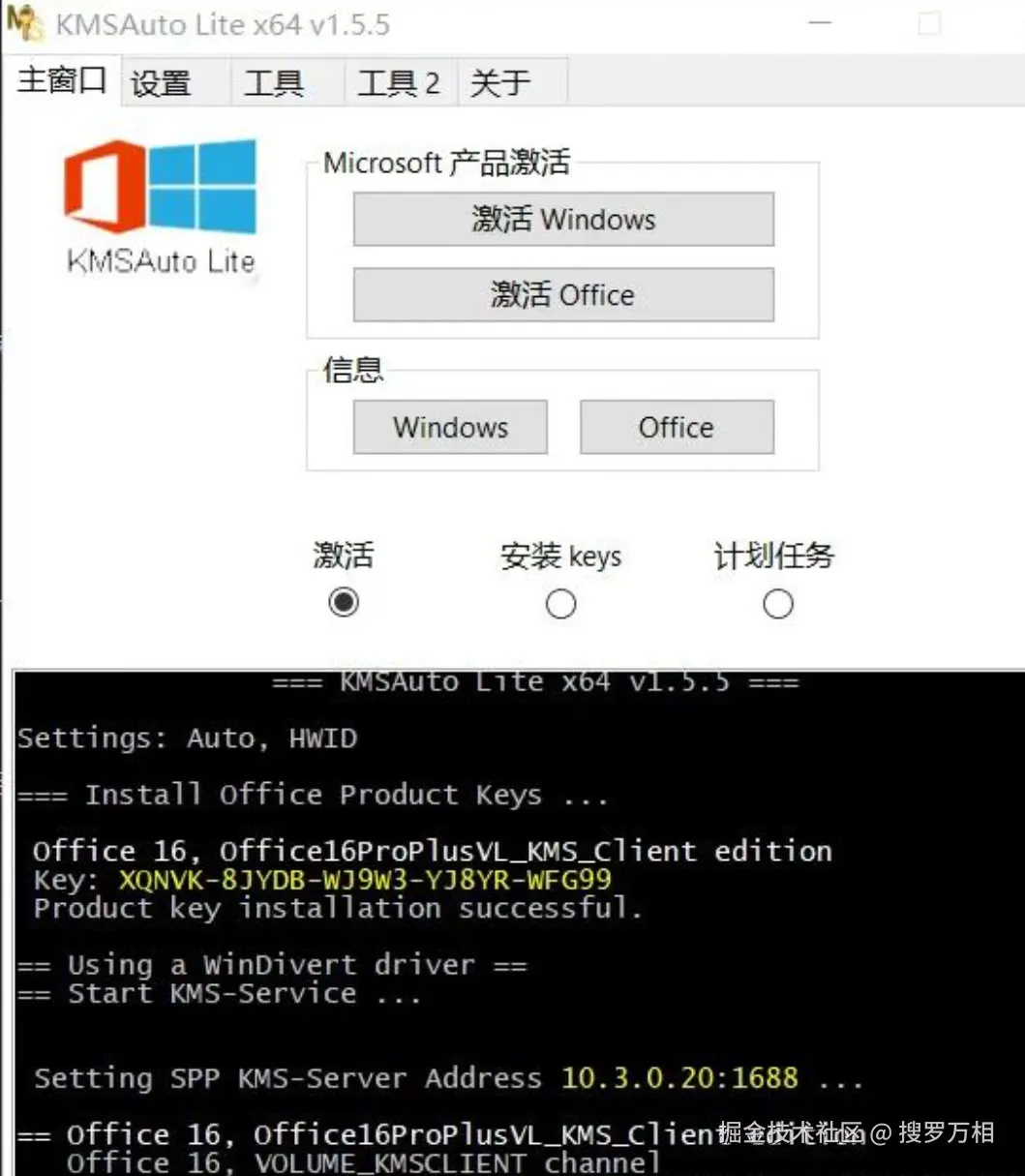1025x1176 pixels.
Task: Click the KMSAuto app icon in title bar
Action: [25, 22]
